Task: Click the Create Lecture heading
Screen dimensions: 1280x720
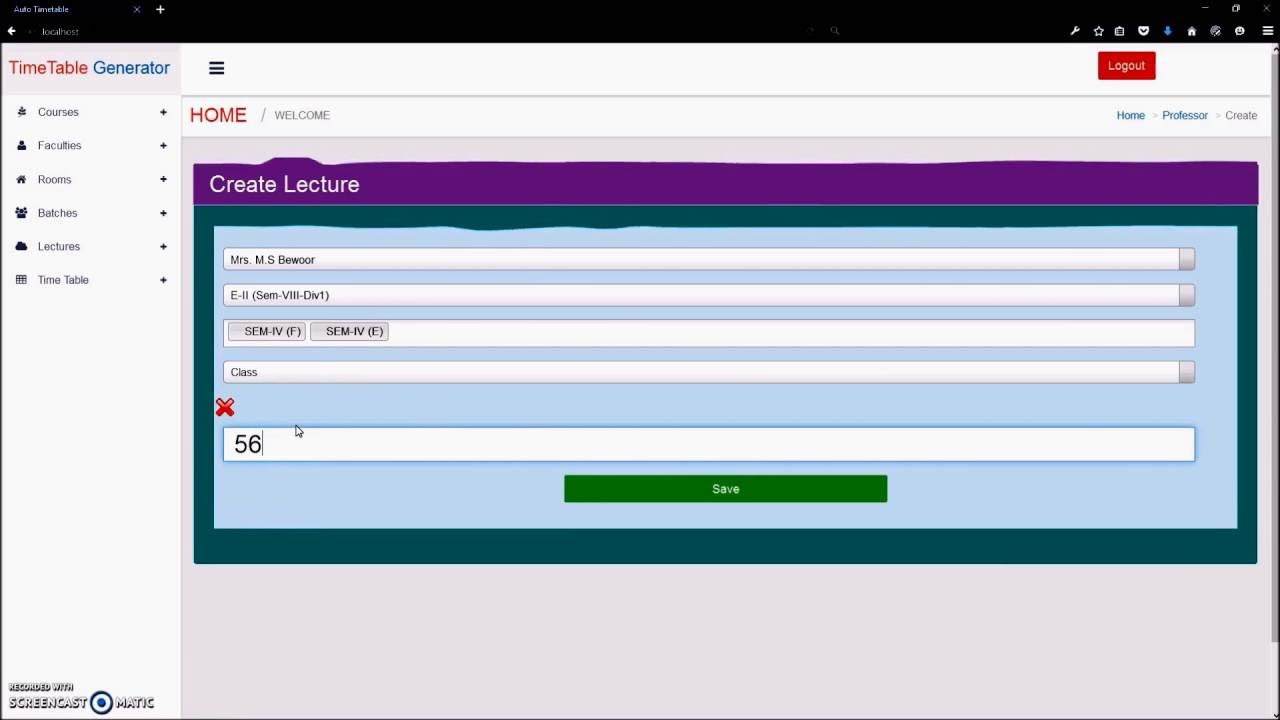Action: (x=284, y=184)
